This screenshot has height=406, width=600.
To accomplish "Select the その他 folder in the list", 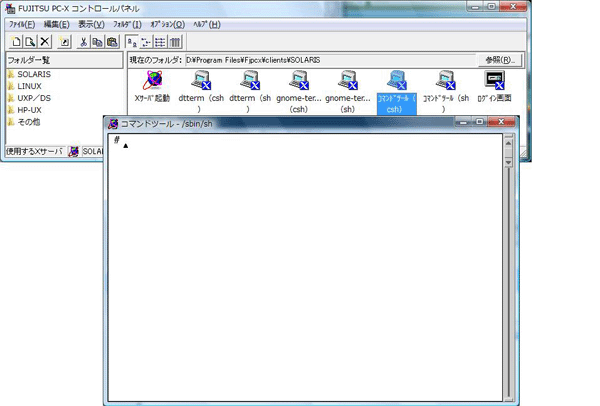I will (x=24, y=122).
